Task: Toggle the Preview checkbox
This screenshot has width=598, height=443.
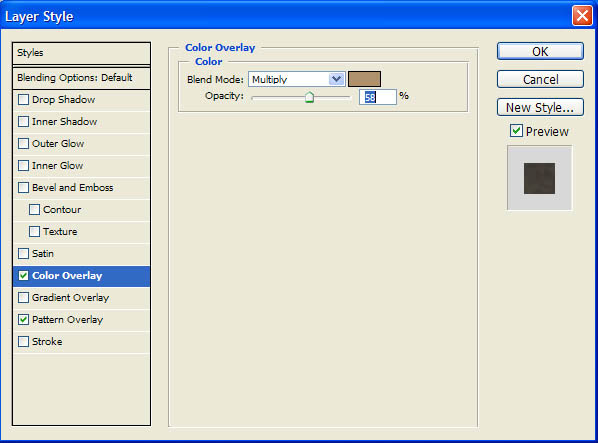Action: pos(516,131)
